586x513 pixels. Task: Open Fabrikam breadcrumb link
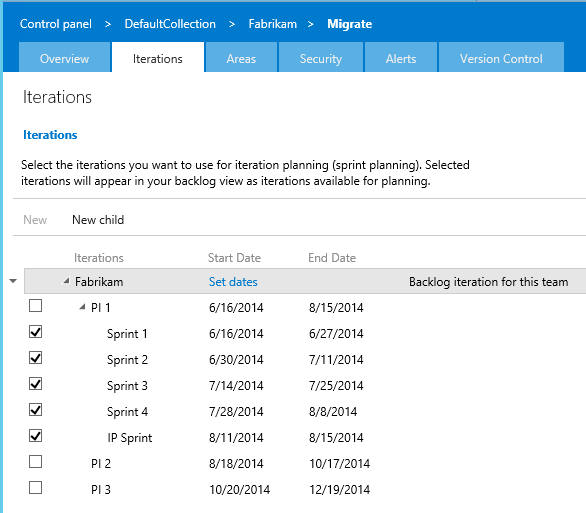pos(272,24)
